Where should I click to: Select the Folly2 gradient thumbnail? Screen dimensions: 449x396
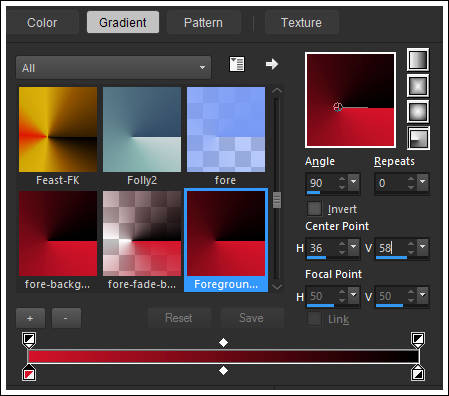coord(142,129)
